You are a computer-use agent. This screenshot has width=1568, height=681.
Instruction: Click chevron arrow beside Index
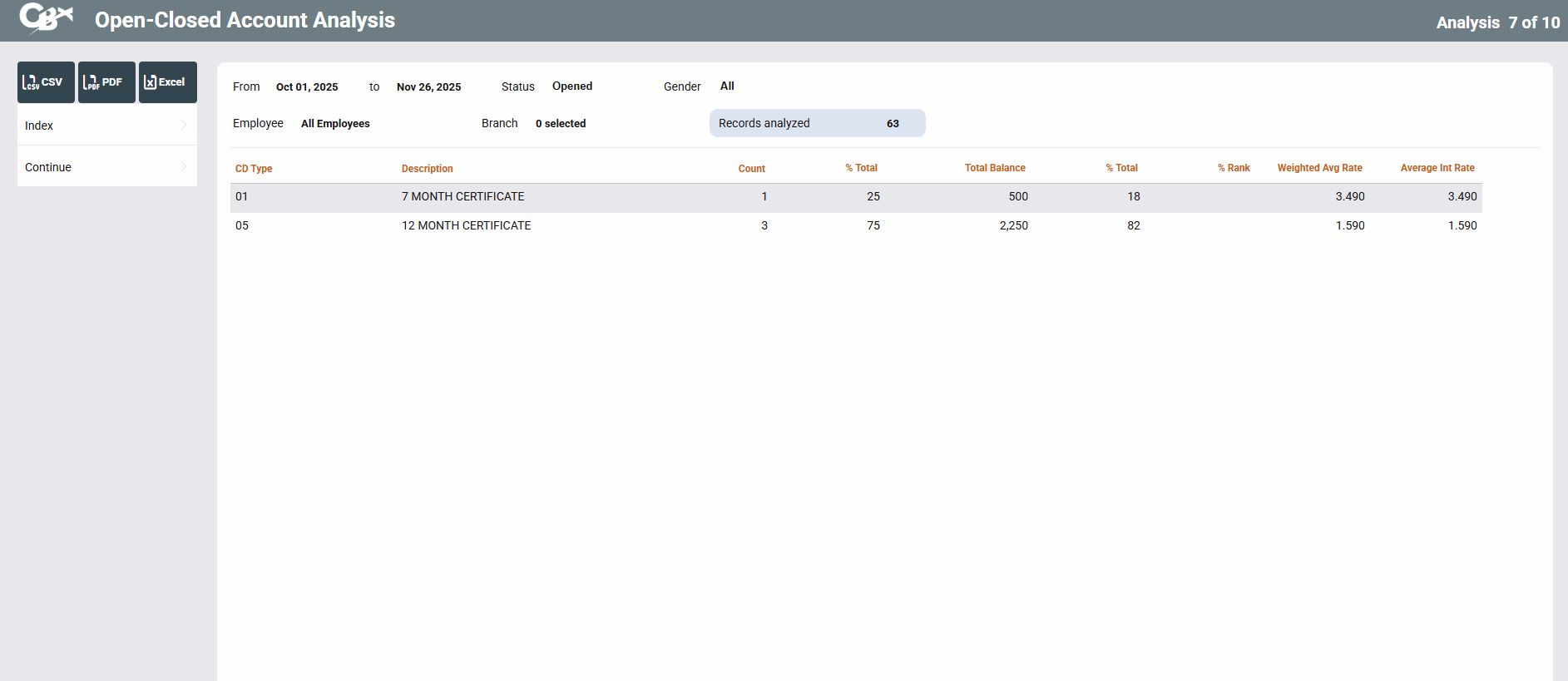184,125
